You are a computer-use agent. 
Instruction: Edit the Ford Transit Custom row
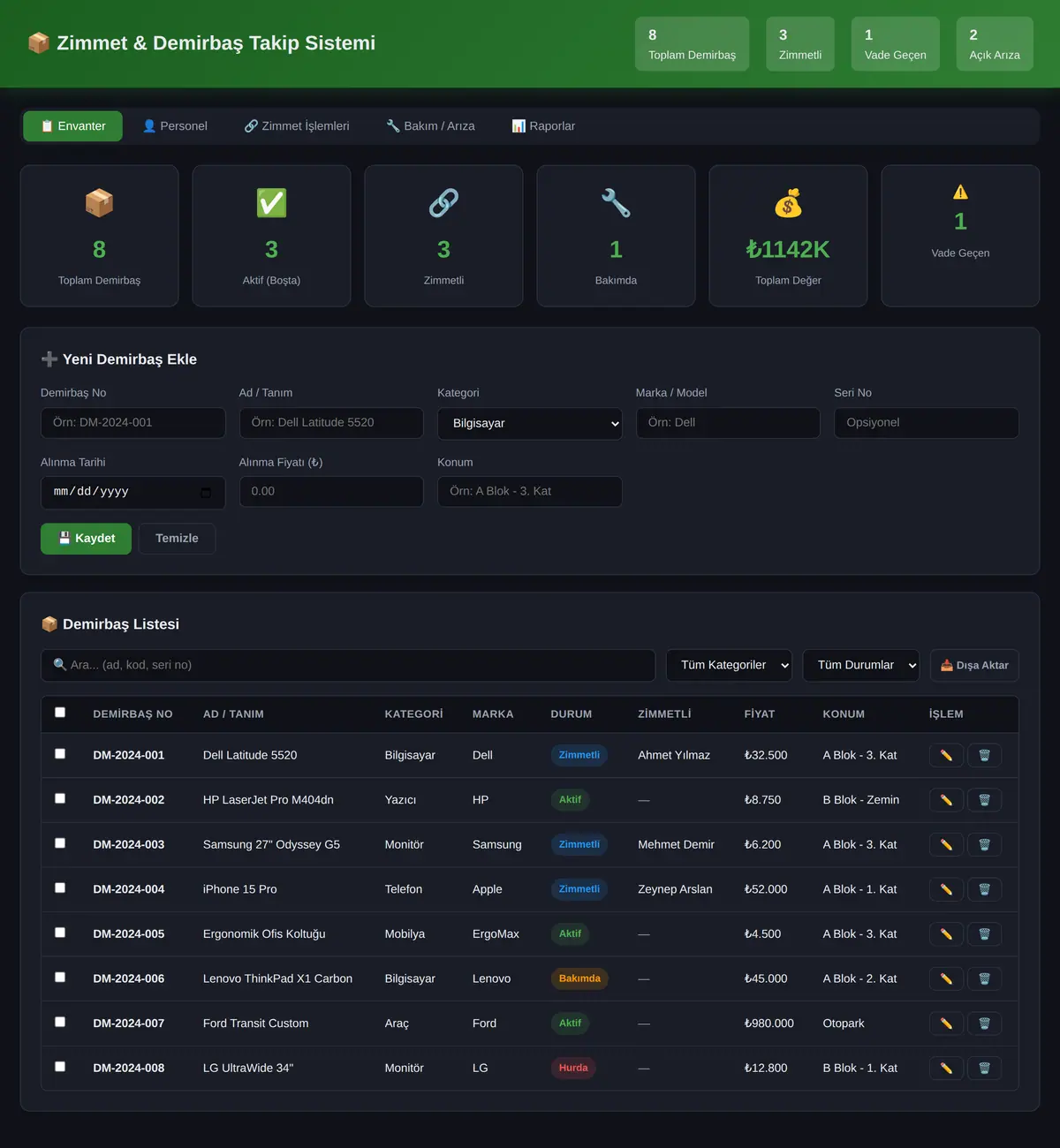coord(946,1023)
